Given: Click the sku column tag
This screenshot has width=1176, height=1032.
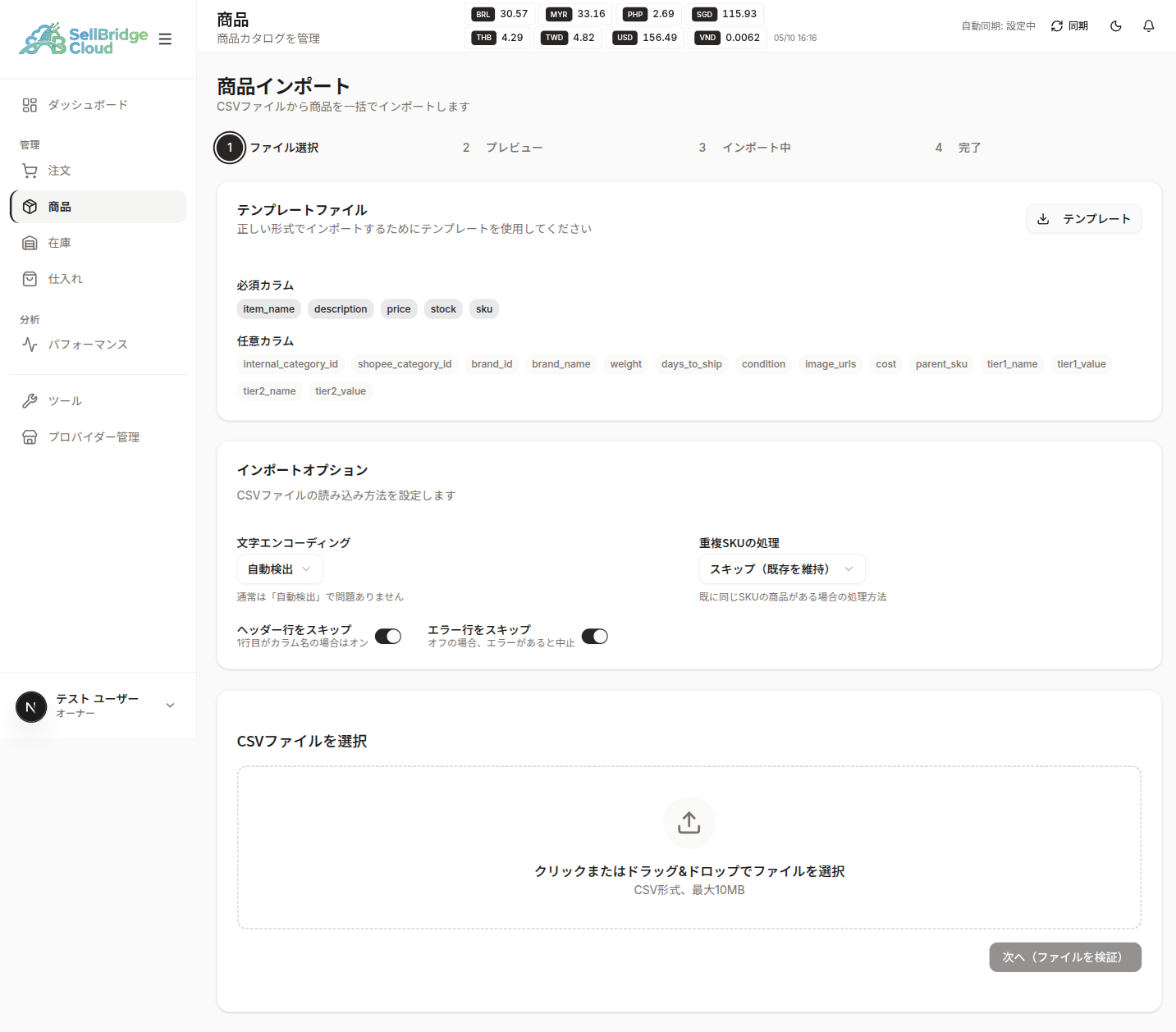Looking at the screenshot, I should click(484, 309).
